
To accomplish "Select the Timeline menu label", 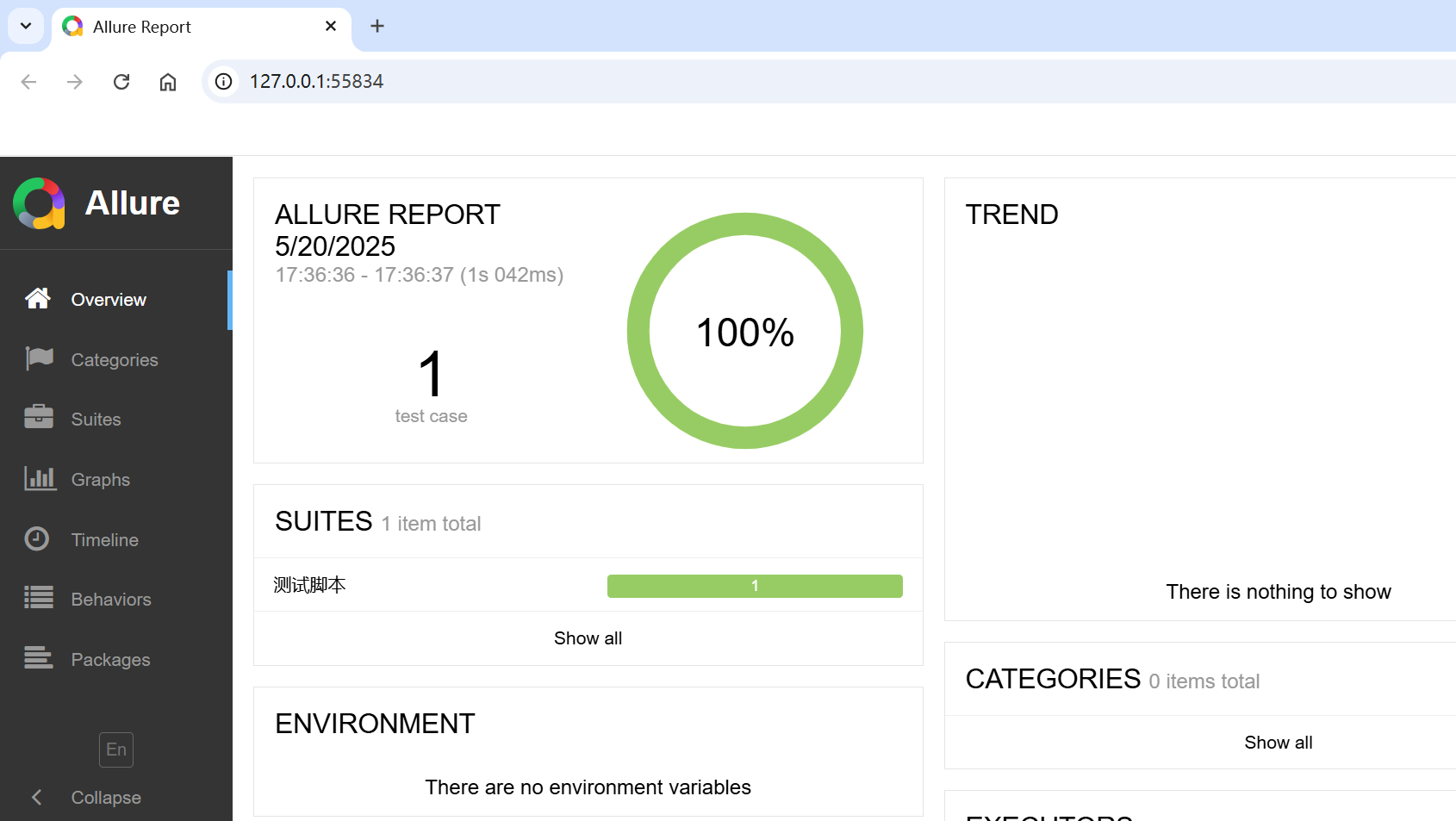I will pos(104,540).
